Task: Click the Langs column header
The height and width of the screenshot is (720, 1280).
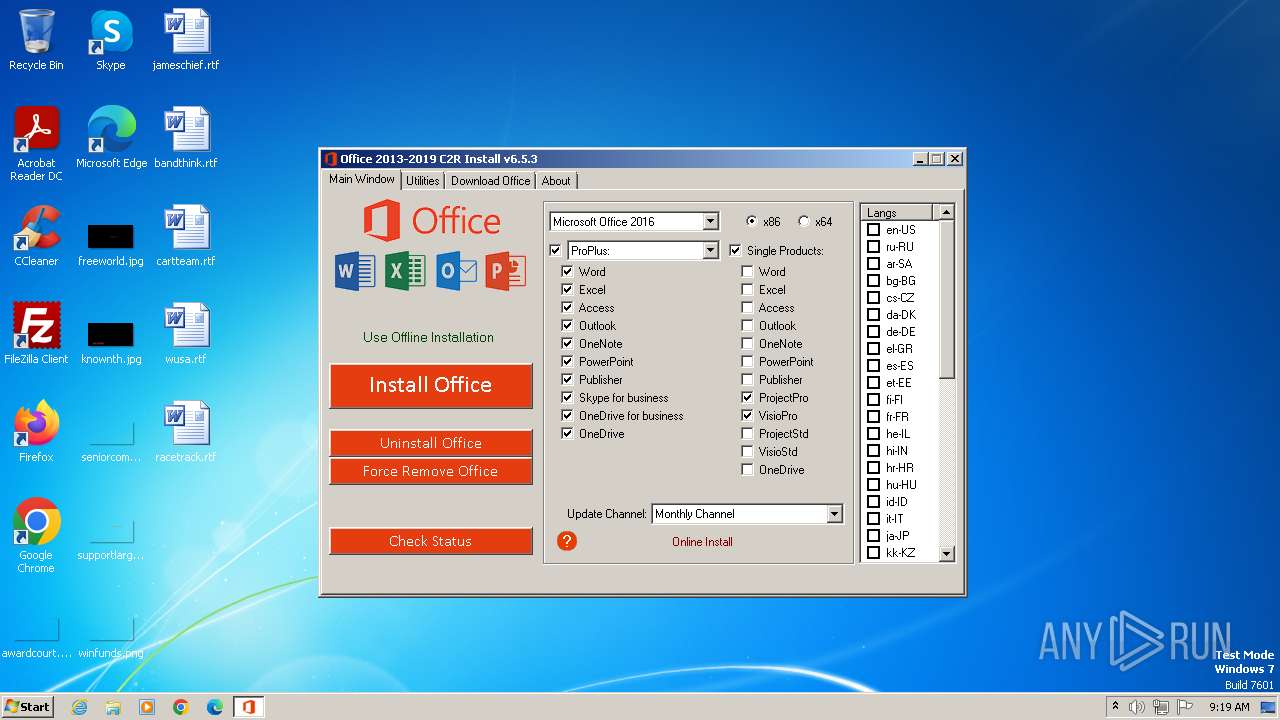Action: (x=897, y=212)
